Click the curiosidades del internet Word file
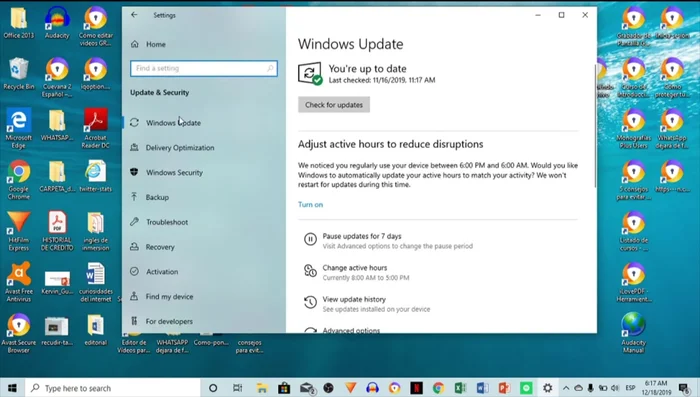The width and height of the screenshot is (700, 397). [x=96, y=282]
